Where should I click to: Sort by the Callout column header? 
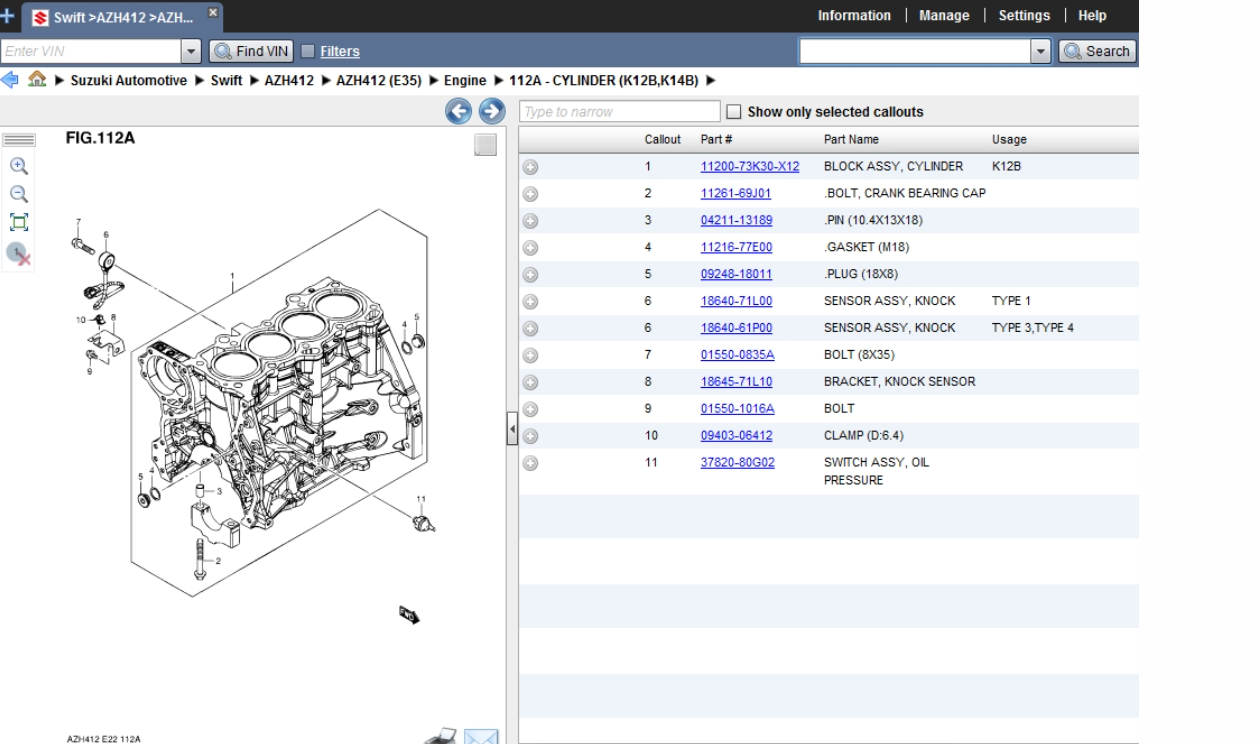coord(662,140)
